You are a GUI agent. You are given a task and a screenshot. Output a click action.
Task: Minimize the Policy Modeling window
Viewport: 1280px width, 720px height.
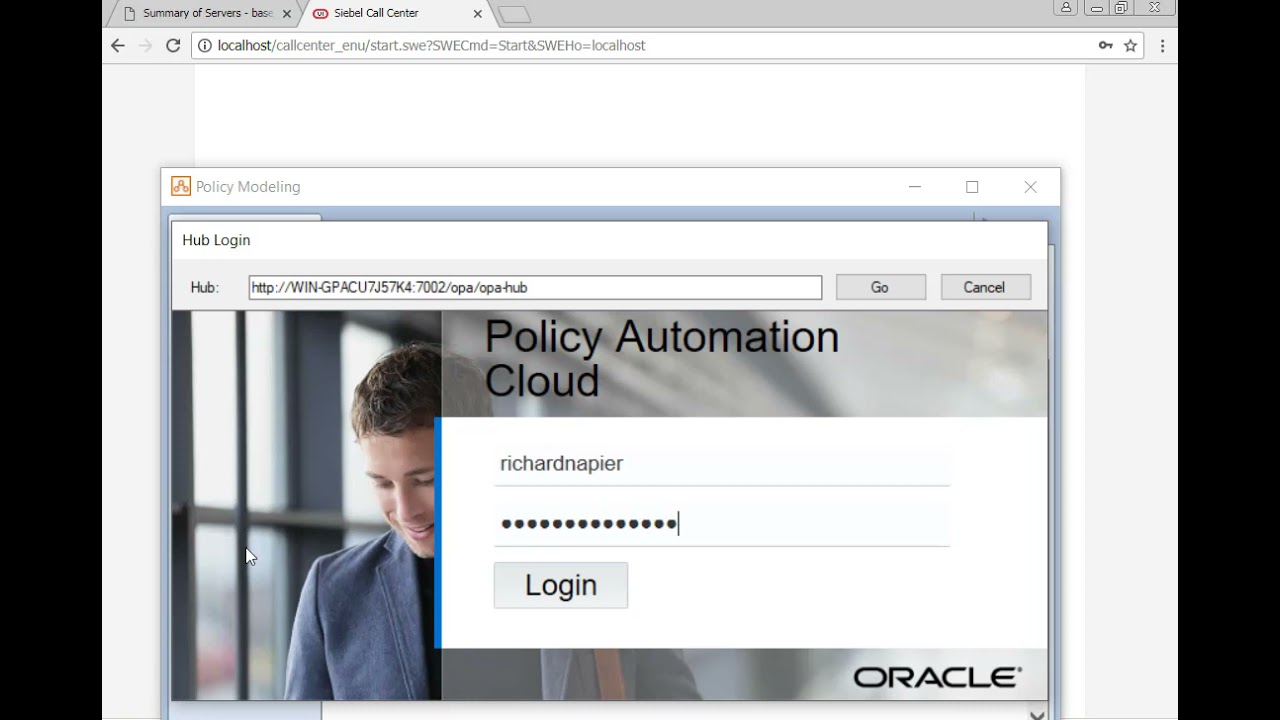[914, 187]
